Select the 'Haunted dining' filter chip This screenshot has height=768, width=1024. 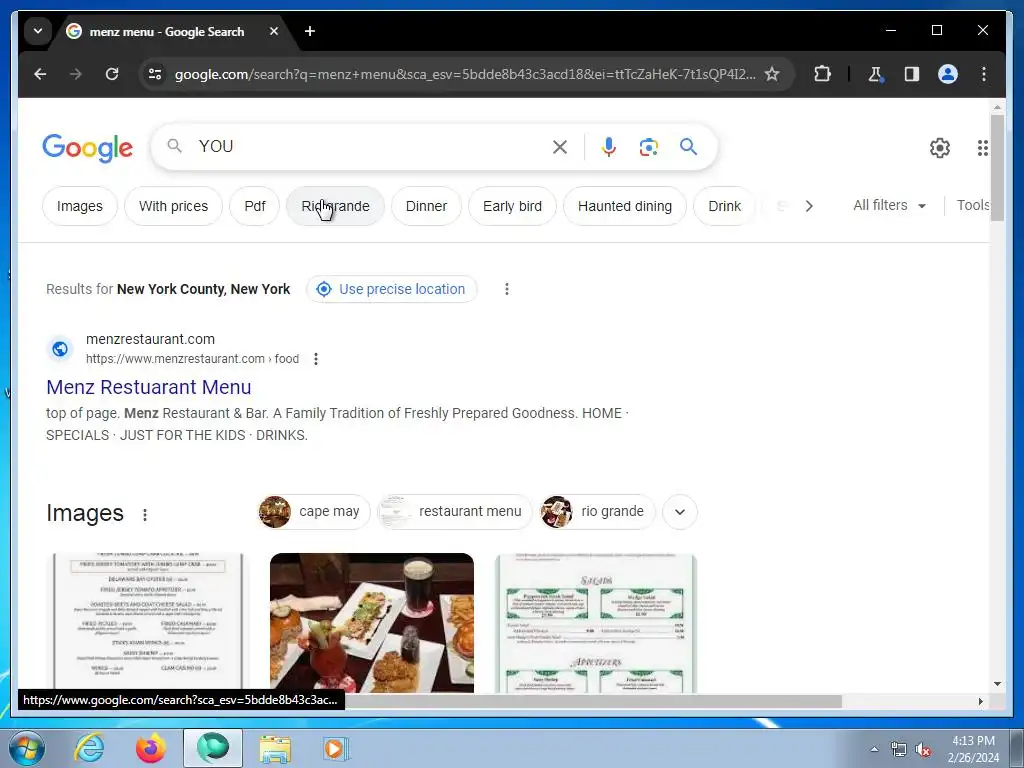(625, 206)
